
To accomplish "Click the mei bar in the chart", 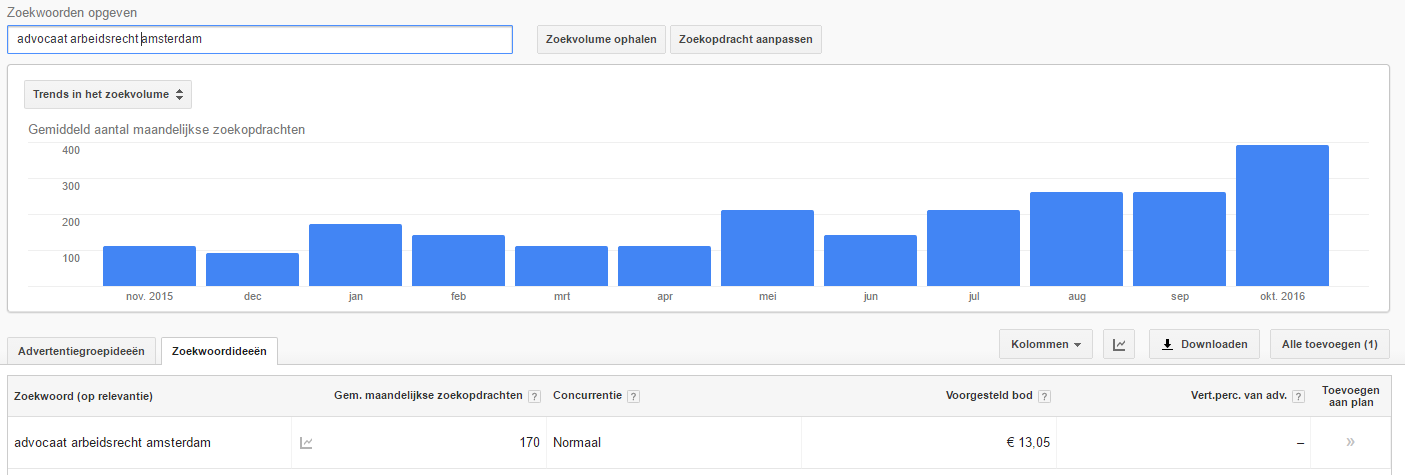I will (x=767, y=248).
